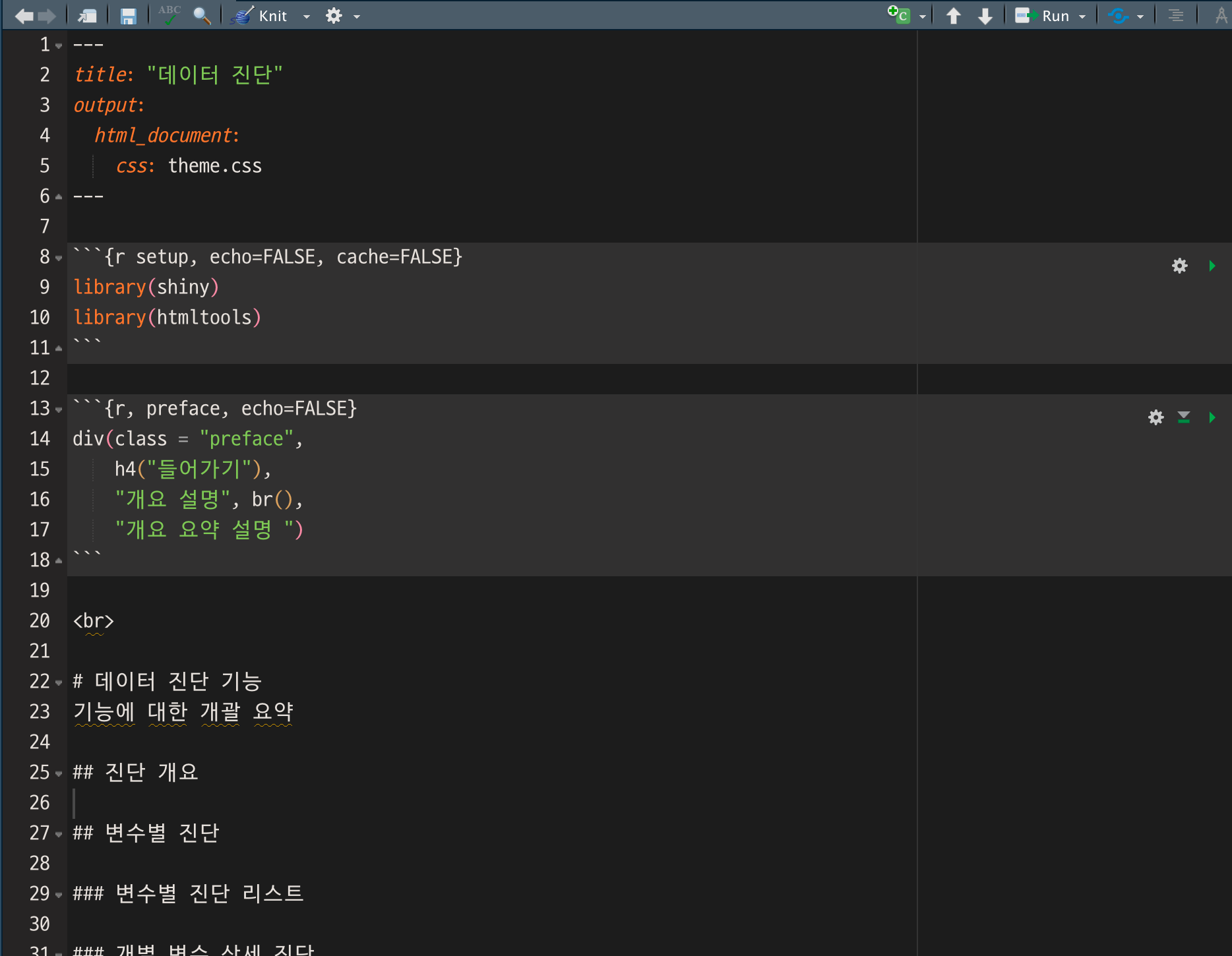Click fold end marker at line 11
The width and height of the screenshot is (1232, 956).
pos(59,348)
